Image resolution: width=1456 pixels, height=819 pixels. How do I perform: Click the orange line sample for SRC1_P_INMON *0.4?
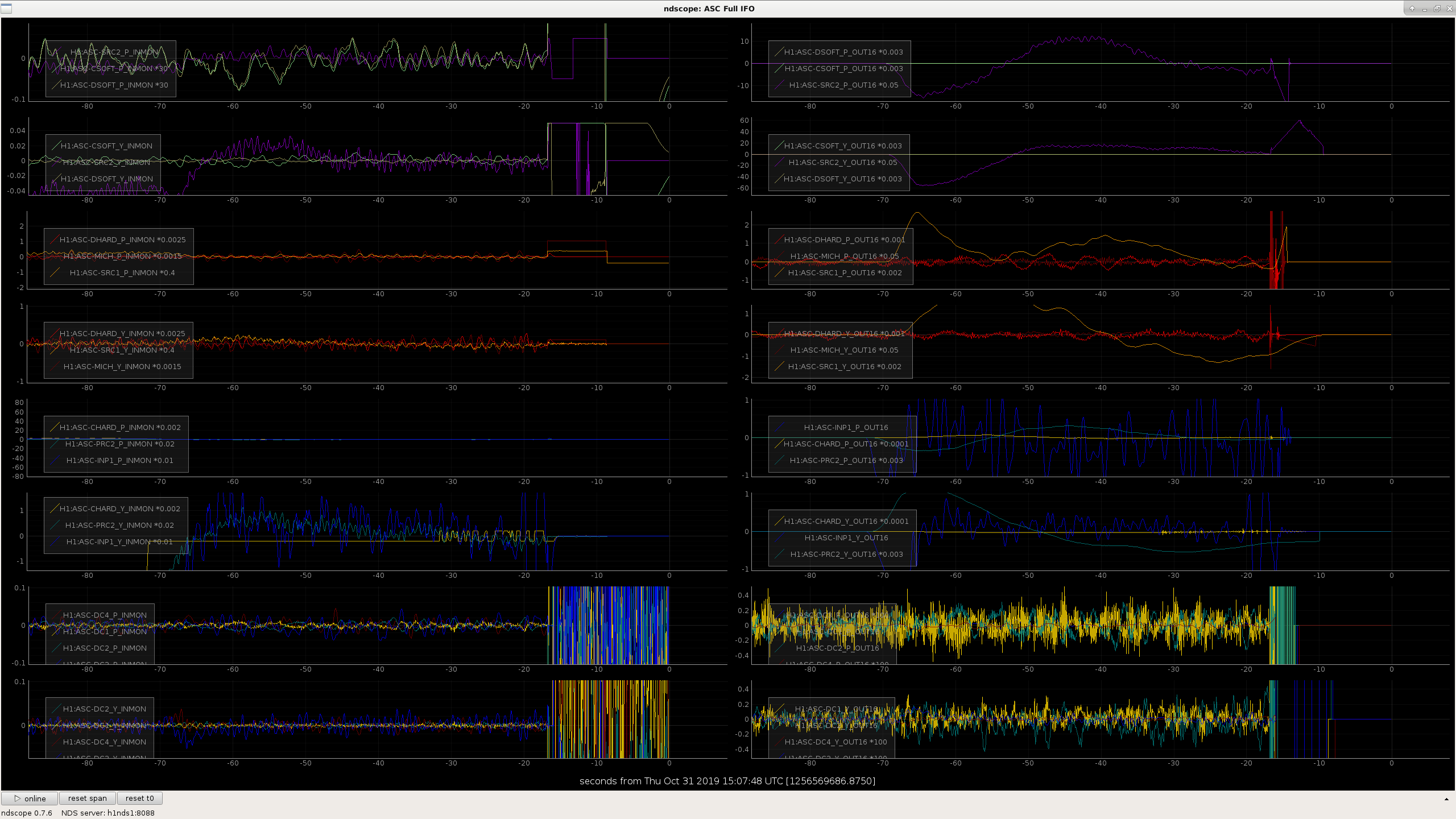coord(55,273)
